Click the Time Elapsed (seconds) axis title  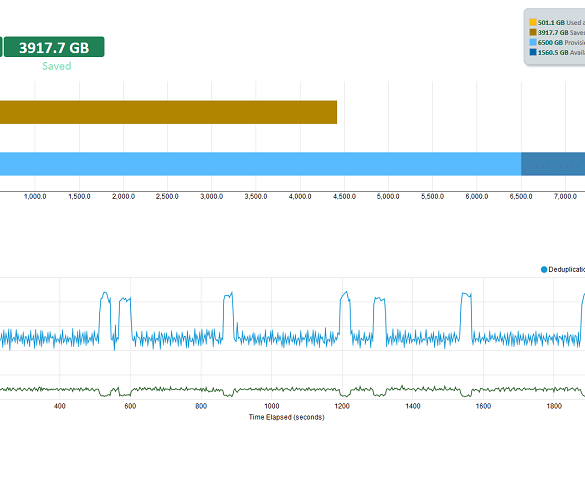click(x=287, y=417)
